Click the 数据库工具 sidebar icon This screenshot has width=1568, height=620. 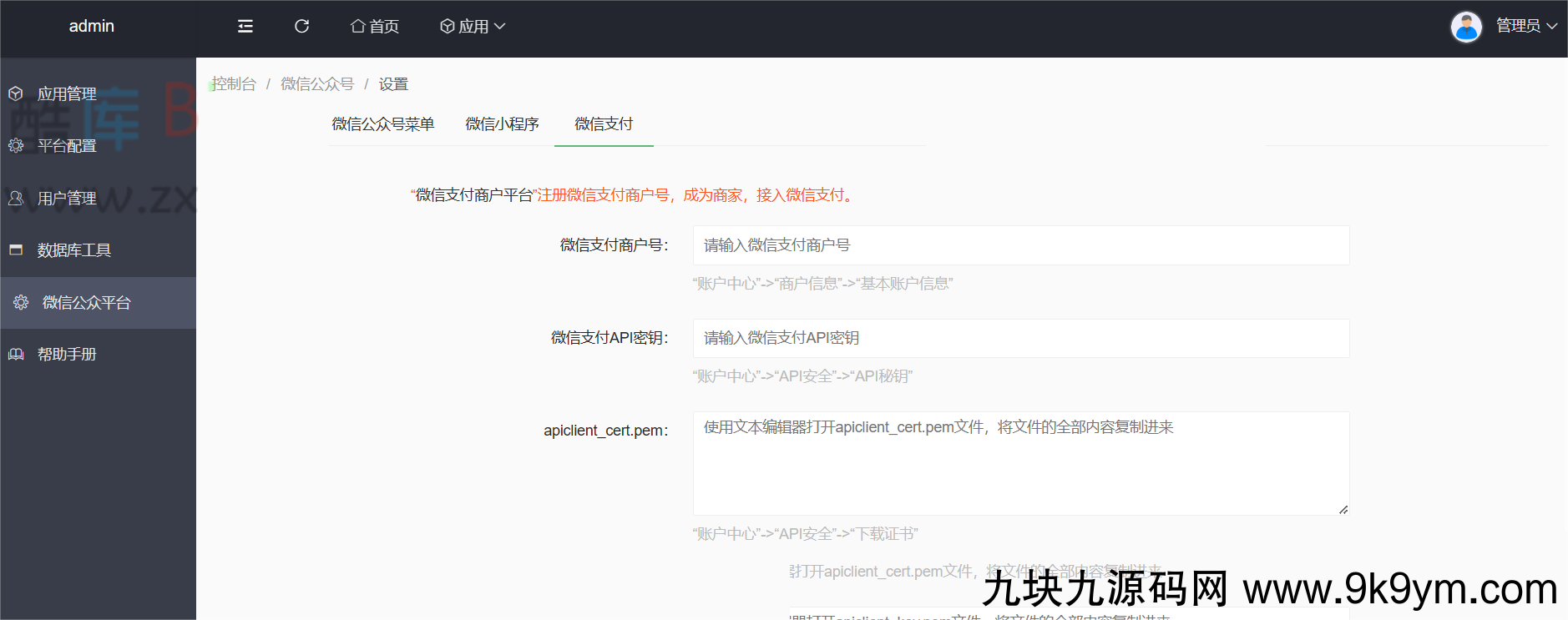15,250
